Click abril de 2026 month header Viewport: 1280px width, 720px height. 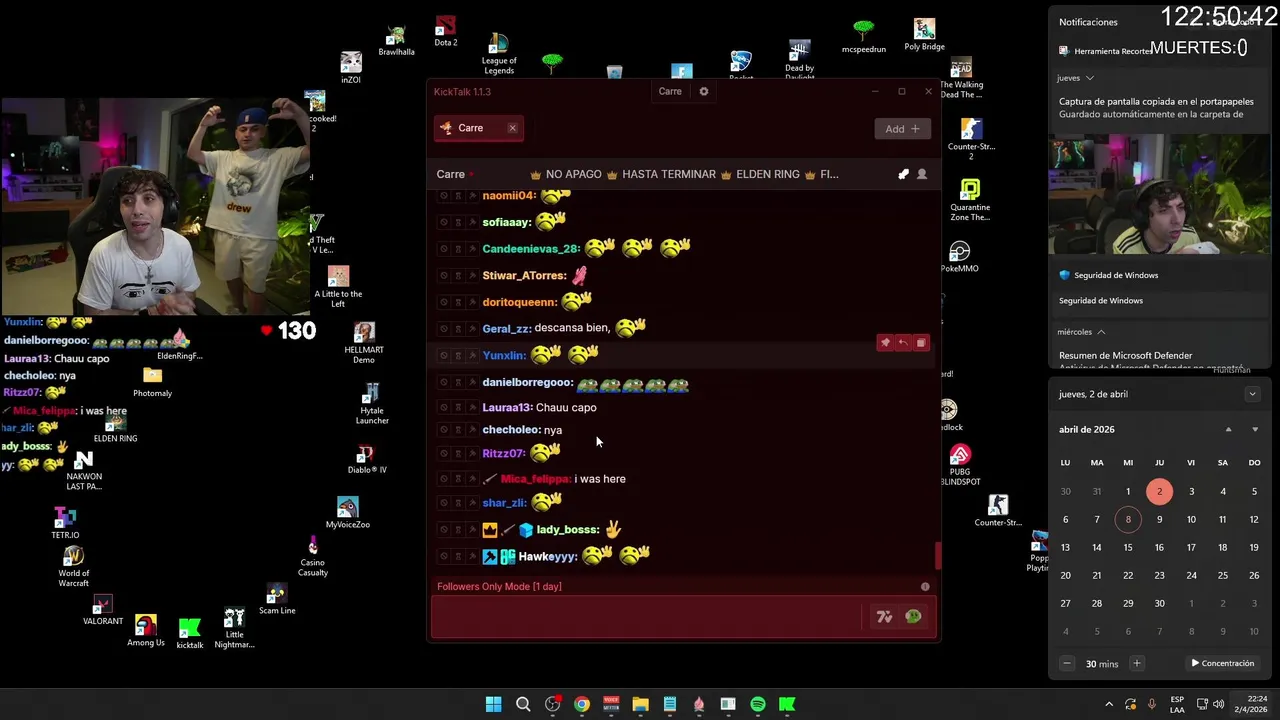click(1087, 430)
